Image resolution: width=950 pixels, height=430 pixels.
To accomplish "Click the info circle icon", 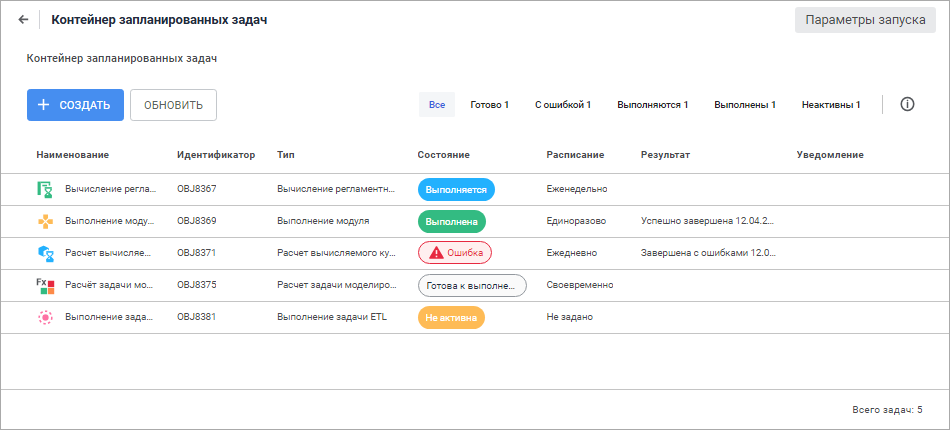I will coord(908,104).
